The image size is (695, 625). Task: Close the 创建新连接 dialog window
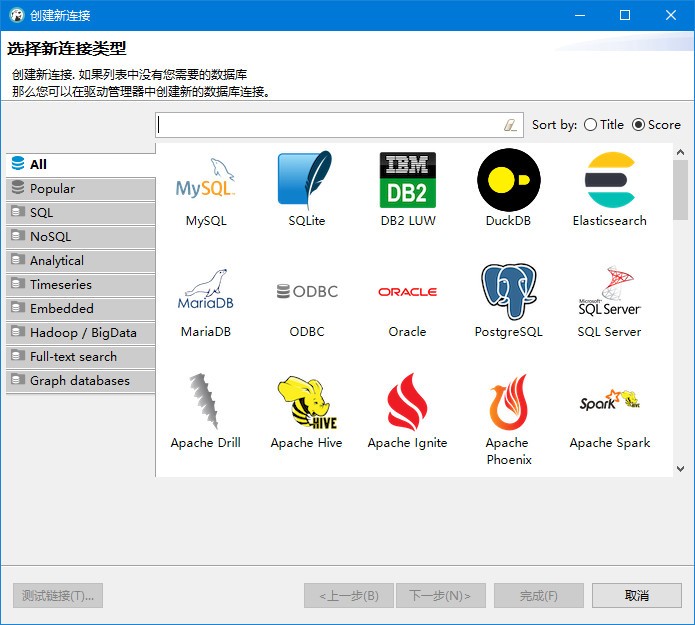[x=671, y=15]
